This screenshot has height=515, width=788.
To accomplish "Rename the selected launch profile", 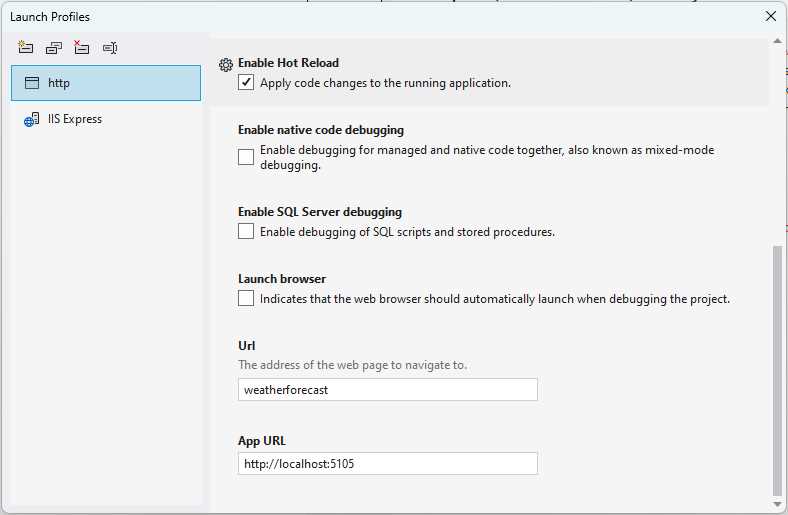I will [x=110, y=48].
